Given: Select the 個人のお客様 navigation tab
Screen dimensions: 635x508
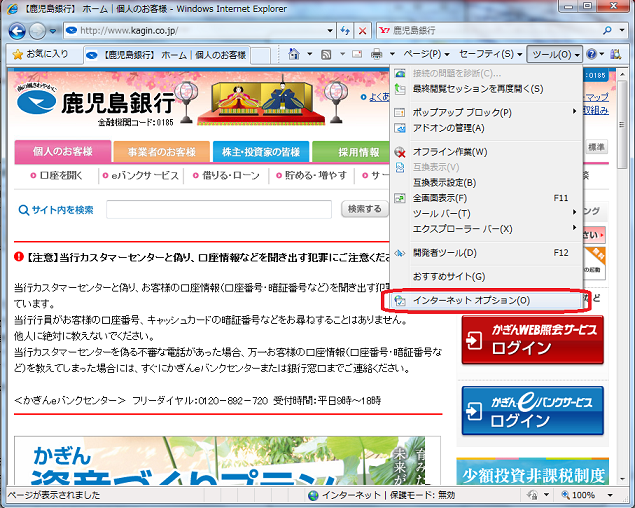Looking at the screenshot, I should point(63,152).
